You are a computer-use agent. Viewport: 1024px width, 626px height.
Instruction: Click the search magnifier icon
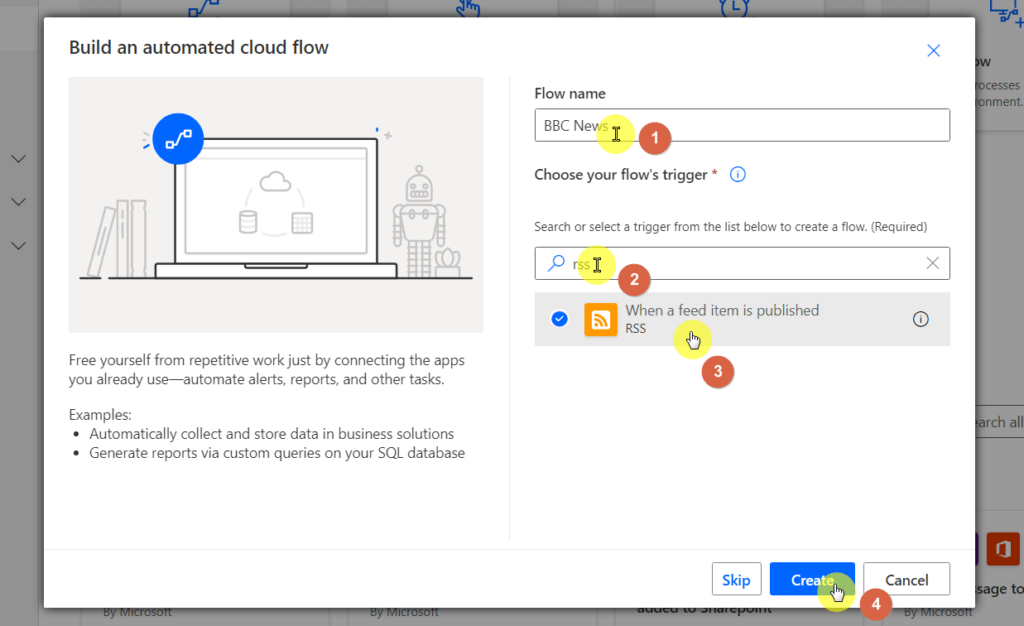point(556,263)
